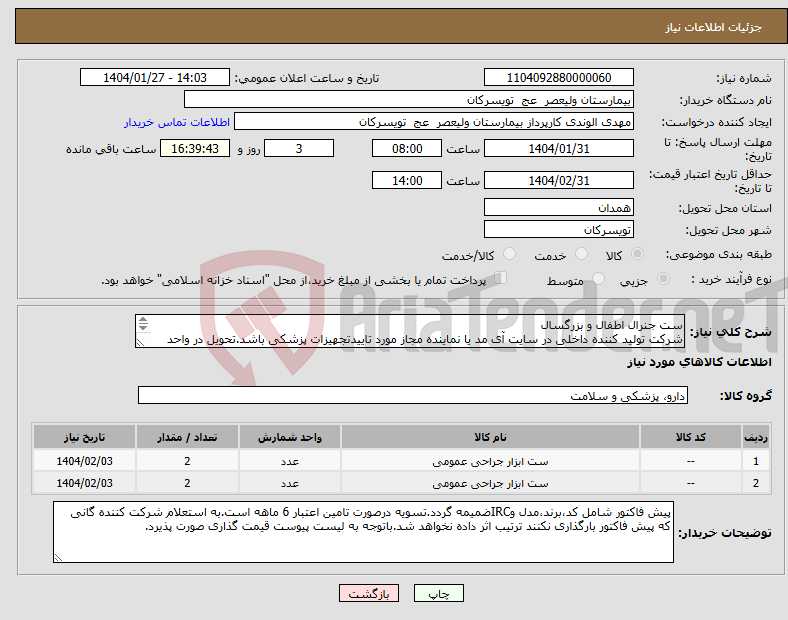Click row 1 item name ست ابزار جراحی عمومی

490,461
